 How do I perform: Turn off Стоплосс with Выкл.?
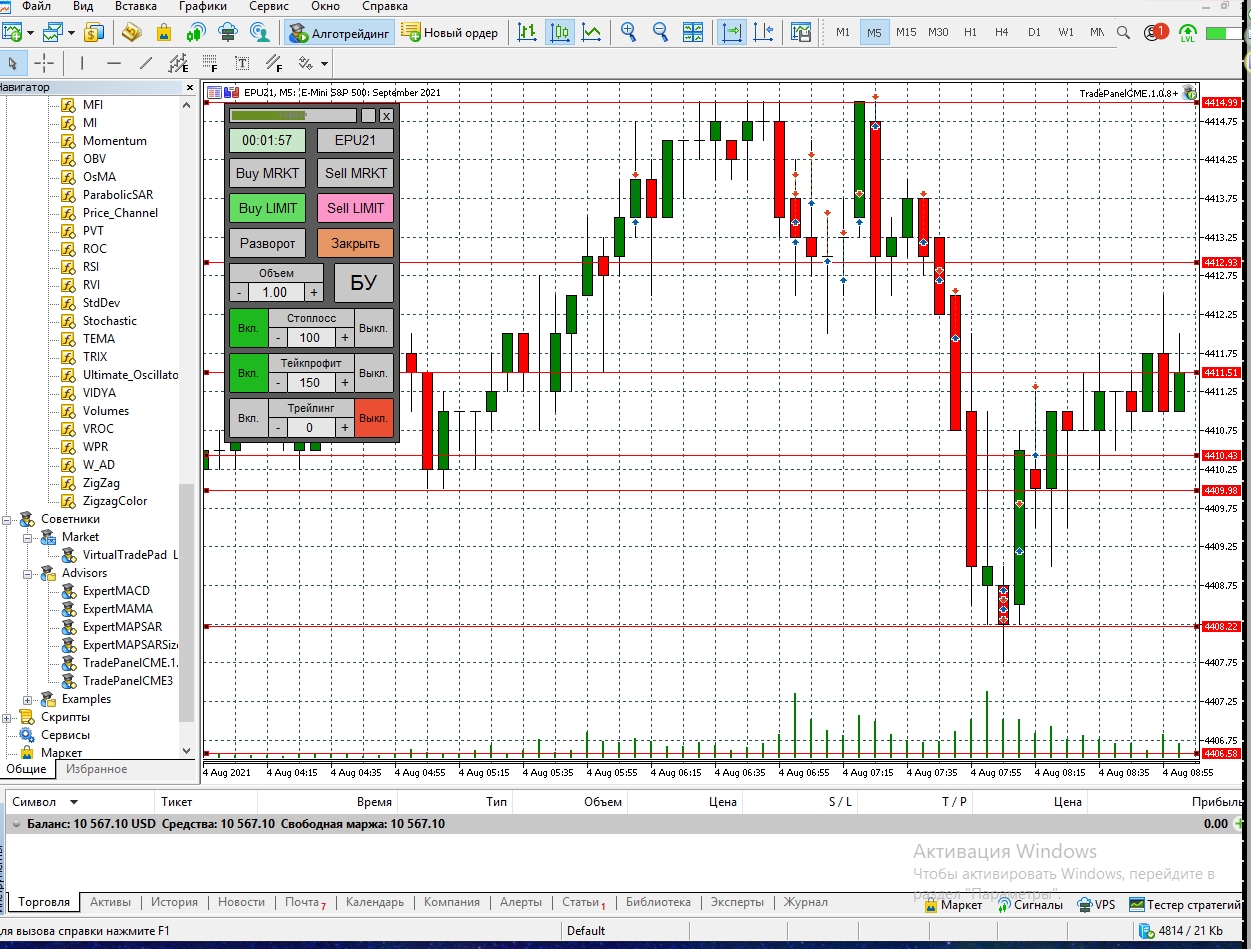point(374,329)
